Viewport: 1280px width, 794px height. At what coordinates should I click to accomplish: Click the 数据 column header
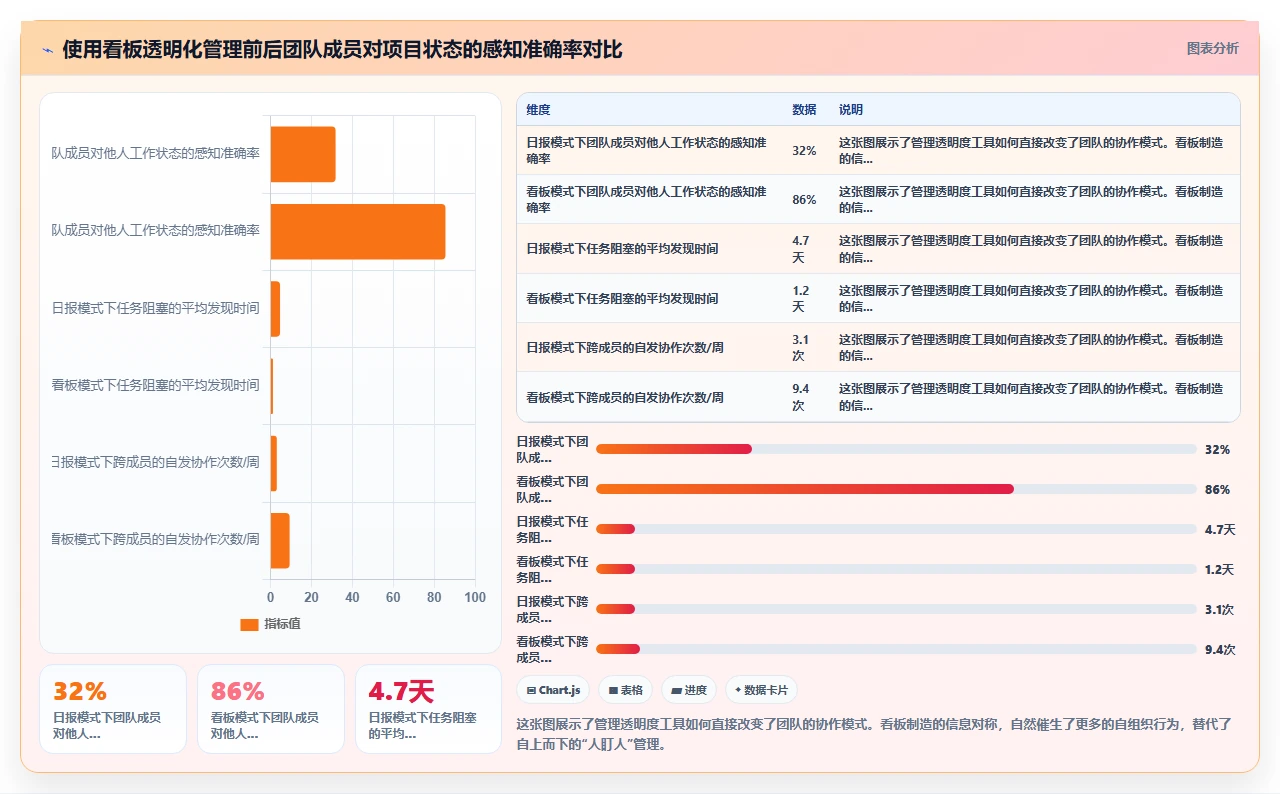tap(804, 110)
